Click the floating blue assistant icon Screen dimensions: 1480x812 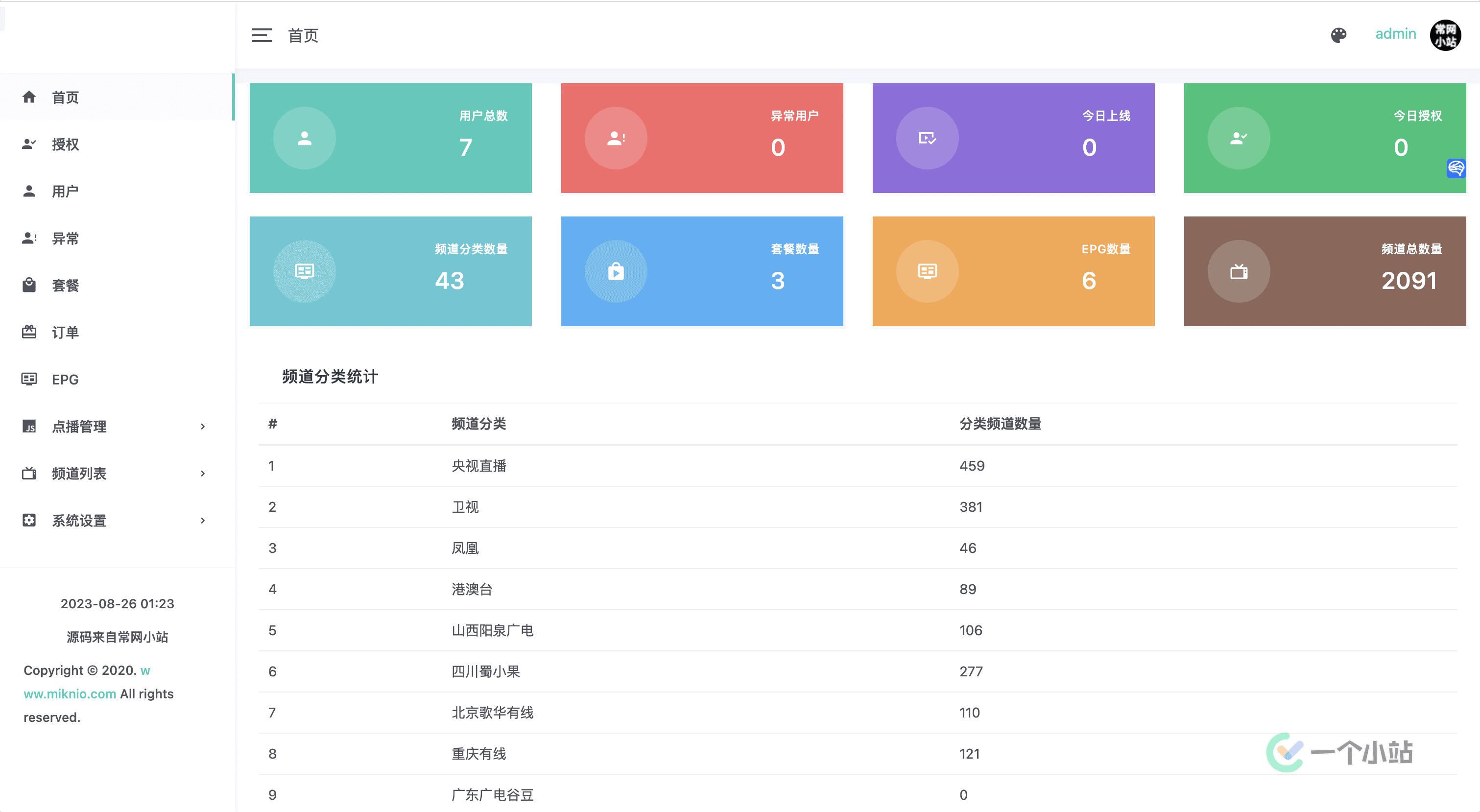[1456, 168]
